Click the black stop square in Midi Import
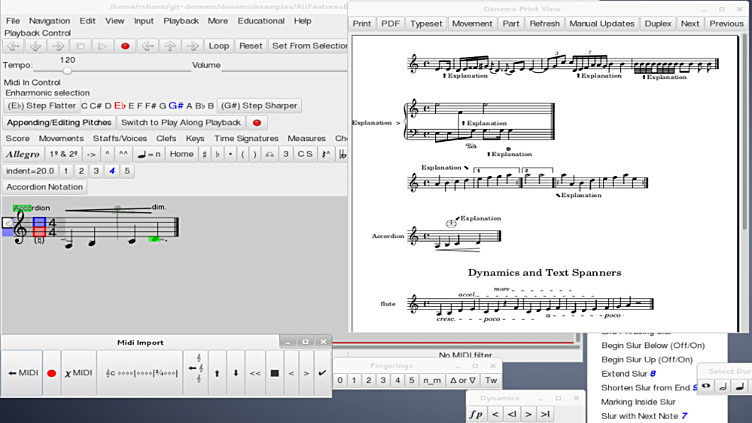Viewport: 752px width, 423px height. (274, 373)
